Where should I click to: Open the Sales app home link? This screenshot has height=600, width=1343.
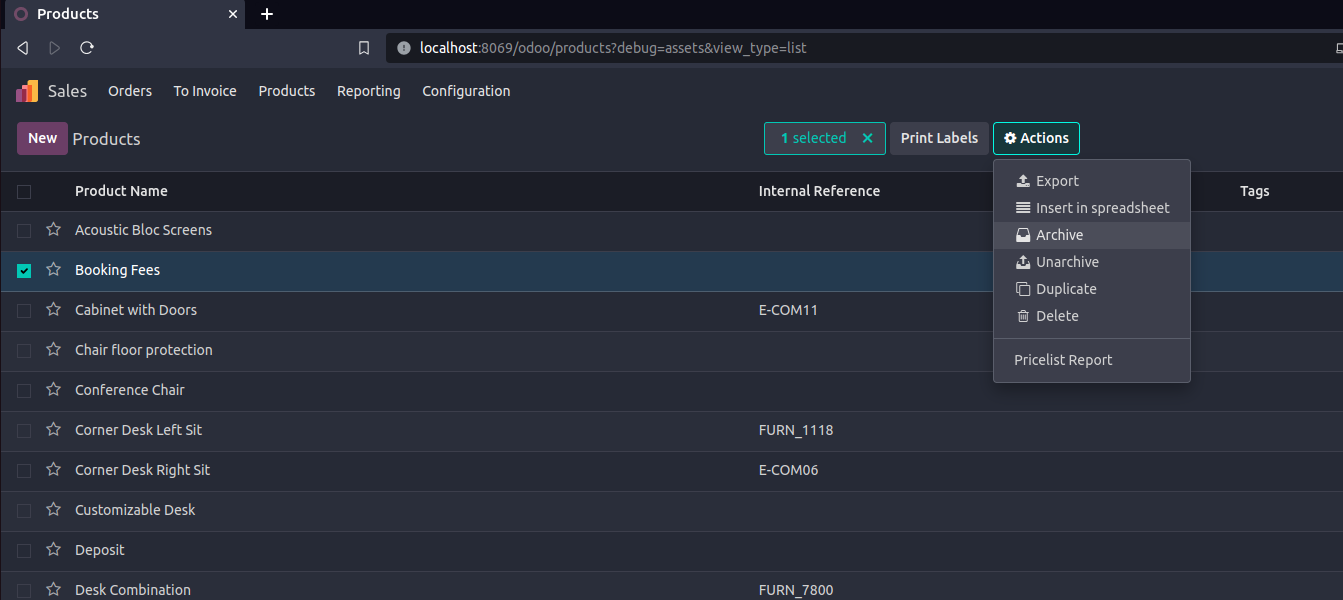(67, 91)
